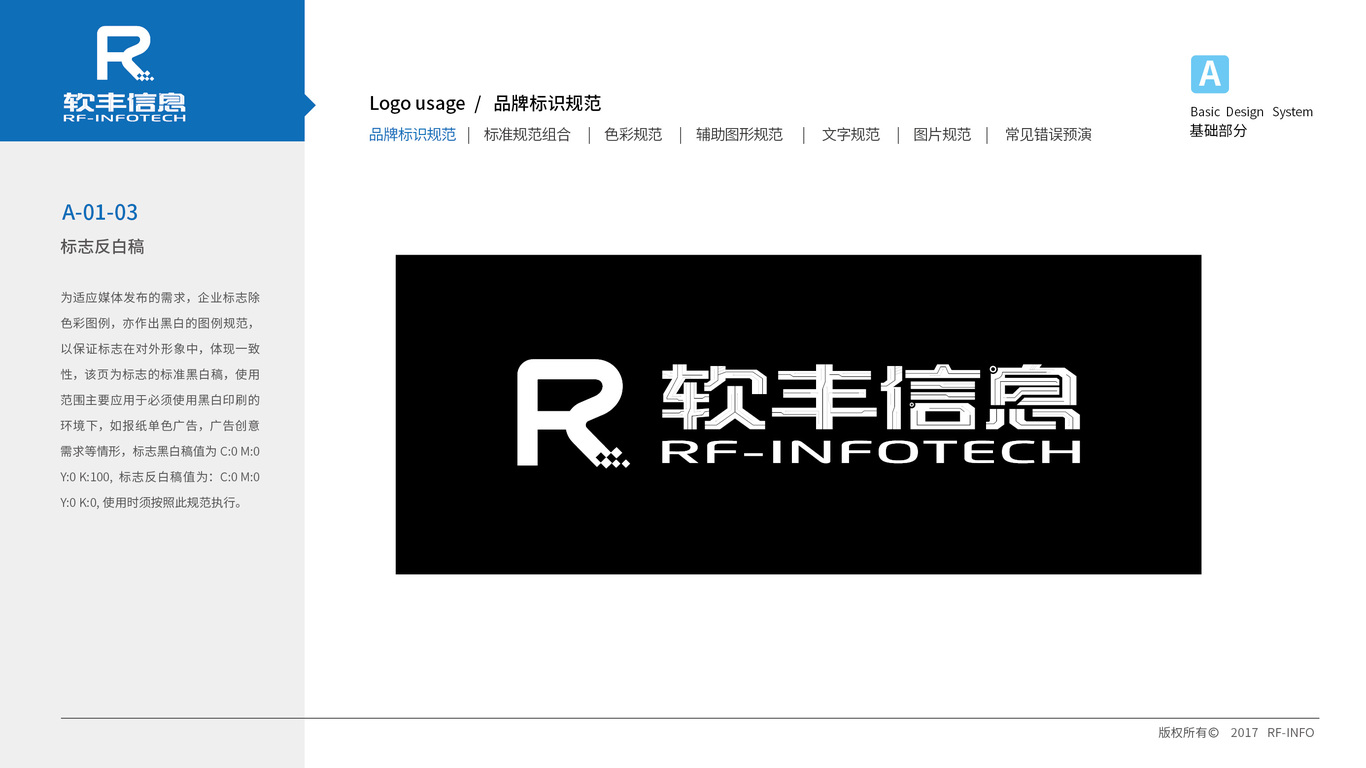Viewport: 1366px width, 768px height.
Task: Click the copyright text 版权所有© 2017 RF-INFO
Action: point(1236,733)
